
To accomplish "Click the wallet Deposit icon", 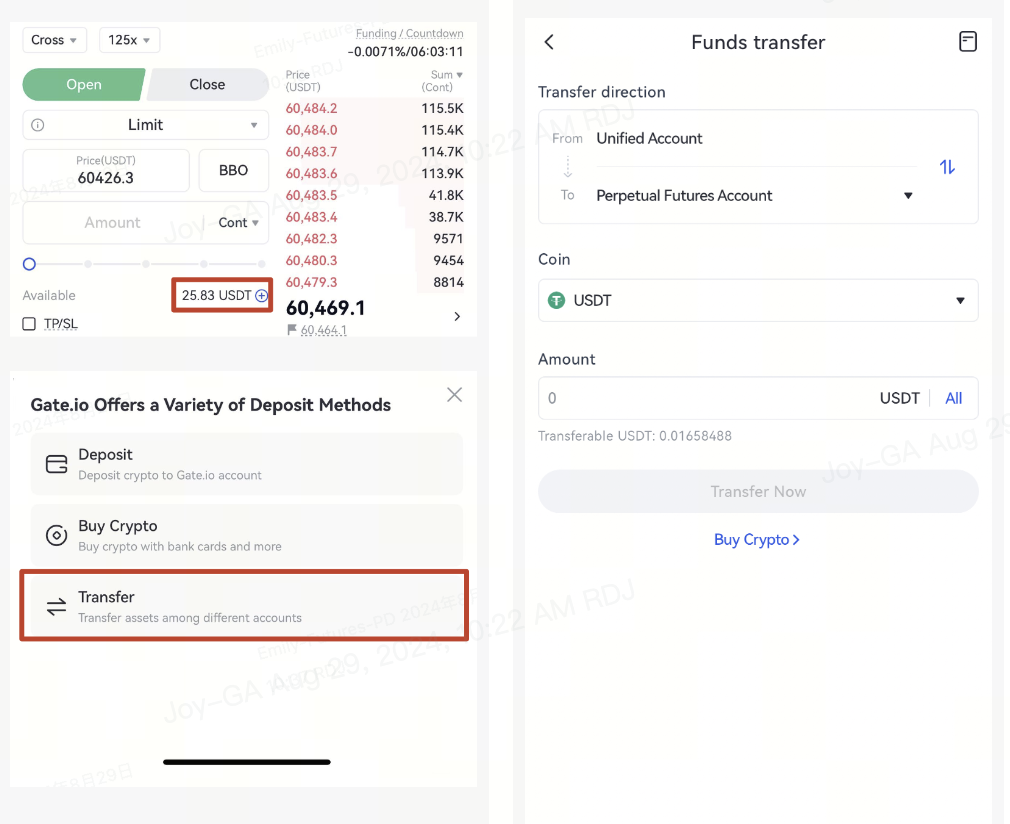I will point(57,464).
